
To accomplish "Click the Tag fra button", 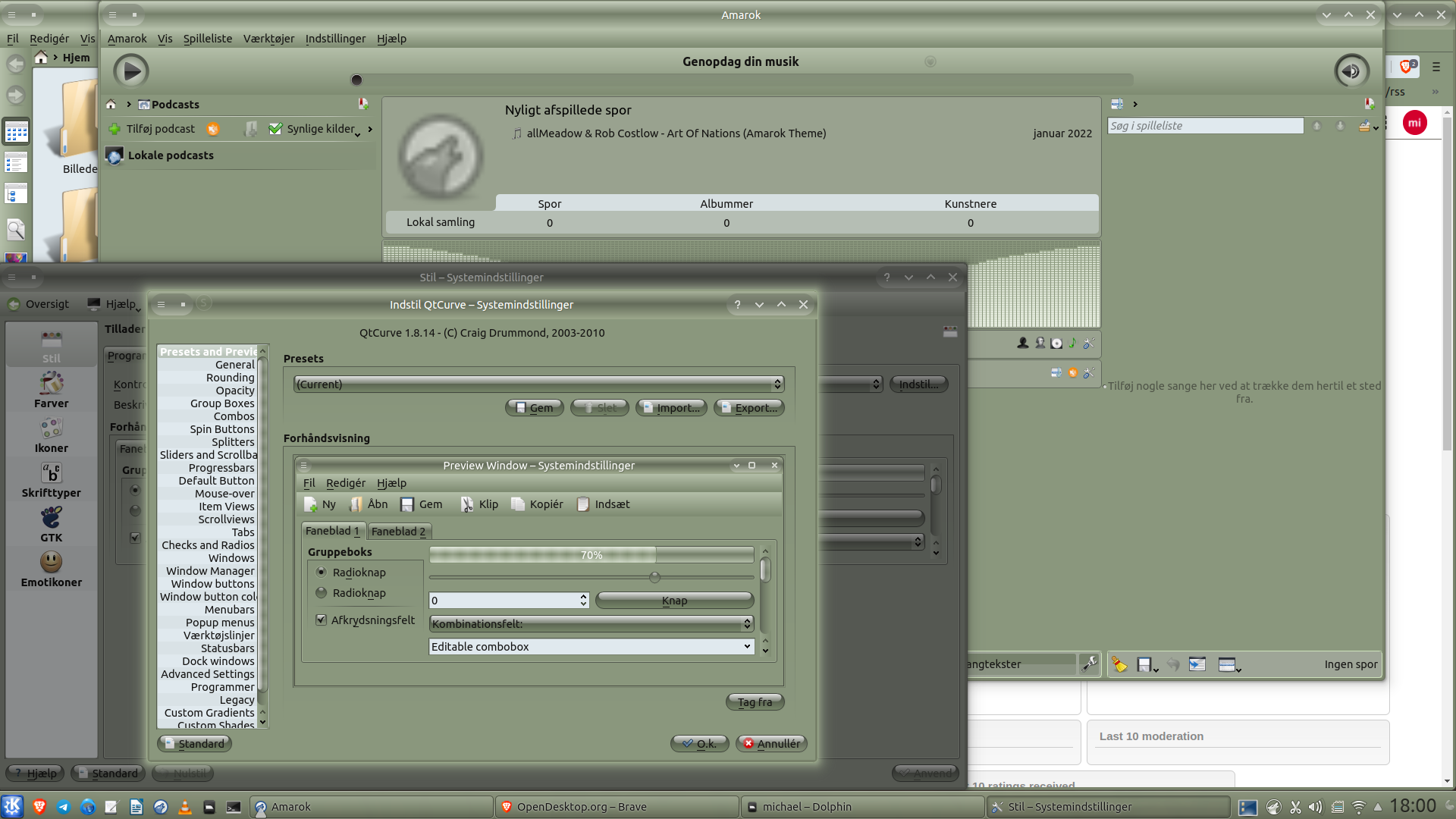I will pyautogui.click(x=755, y=702).
